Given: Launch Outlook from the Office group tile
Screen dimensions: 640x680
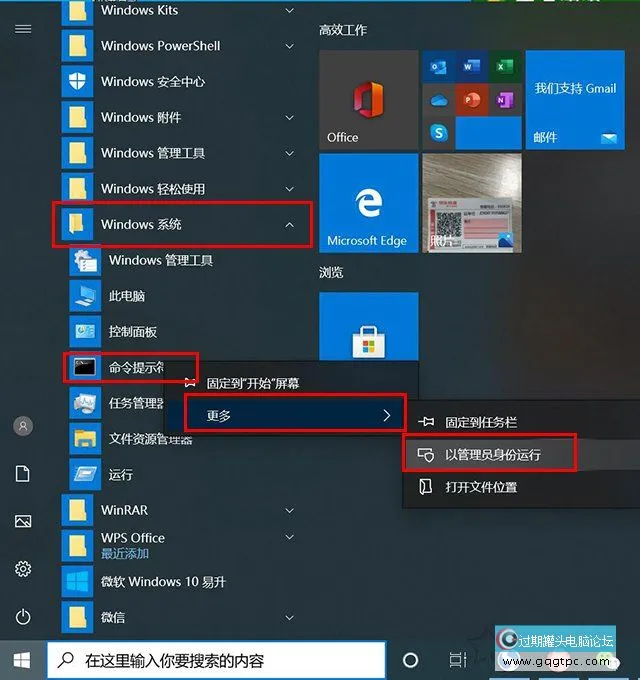Looking at the screenshot, I should coord(438,66).
